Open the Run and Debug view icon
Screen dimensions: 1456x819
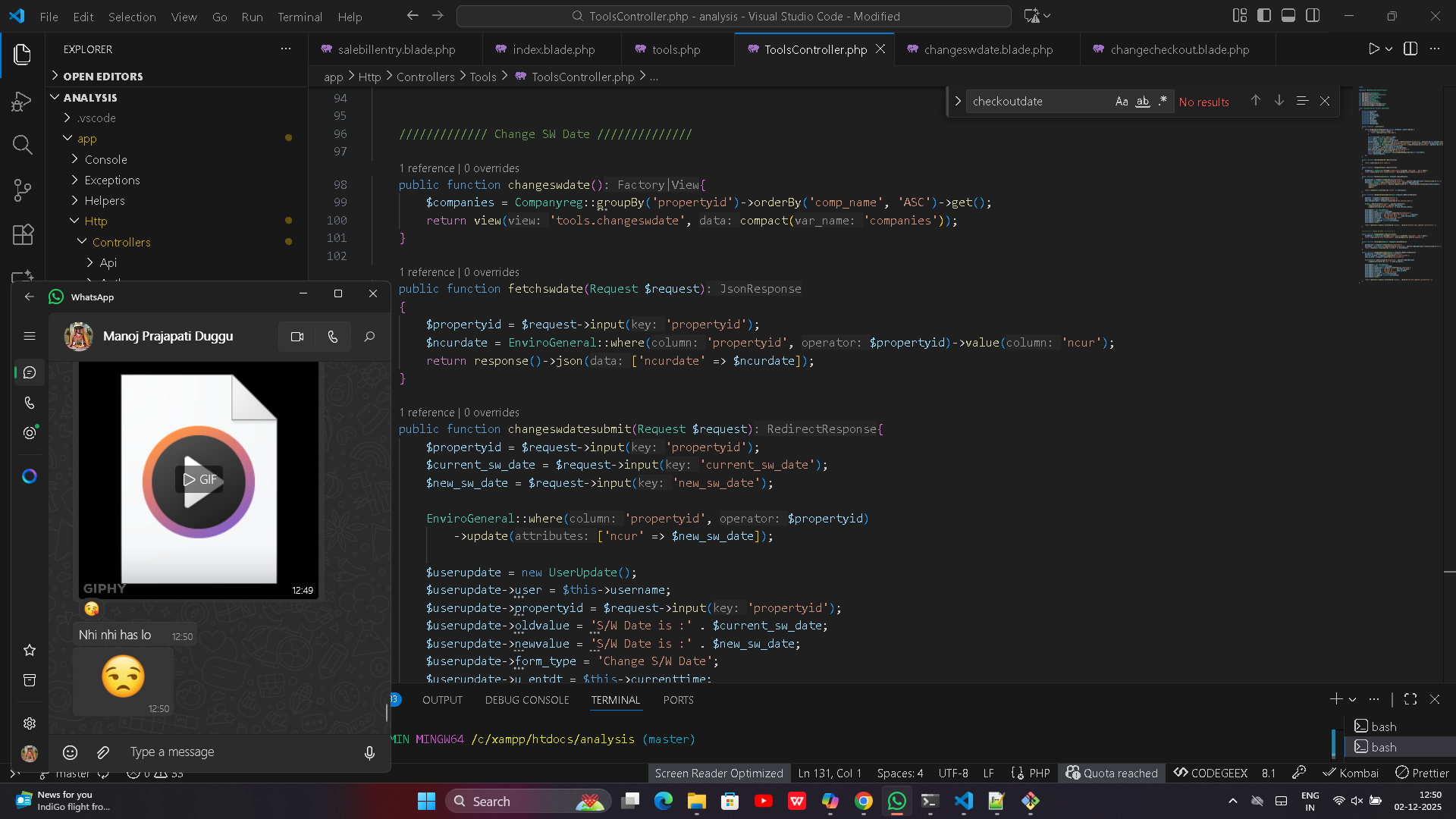pos(22,102)
